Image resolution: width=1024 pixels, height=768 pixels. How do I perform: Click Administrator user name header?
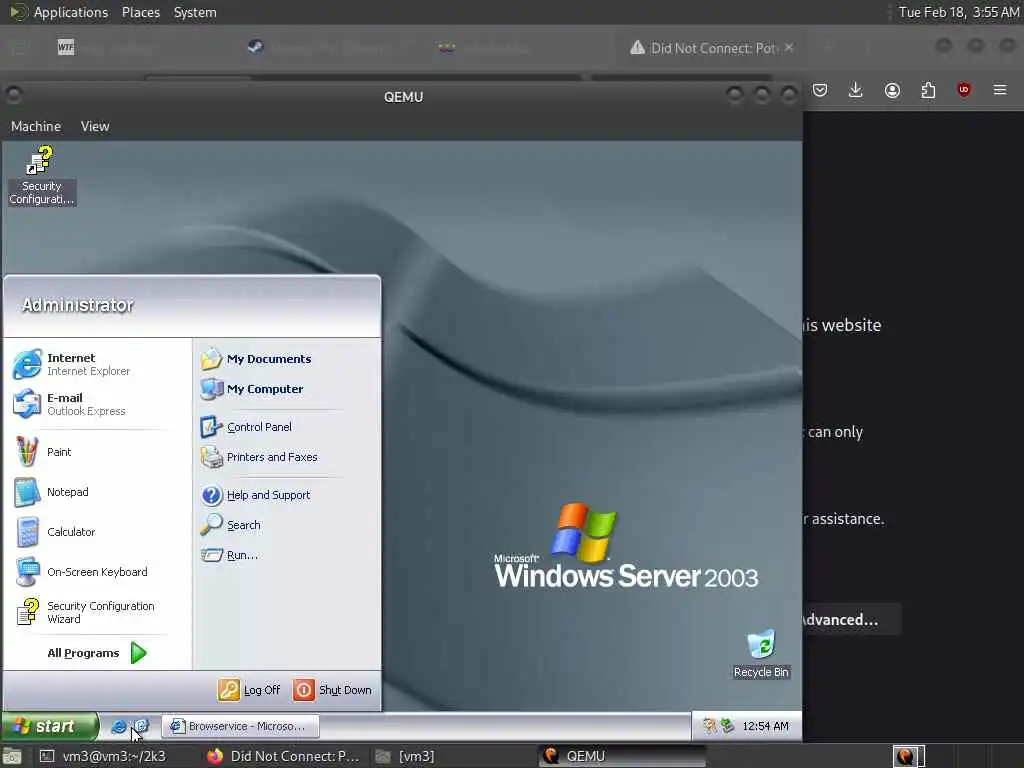point(78,305)
